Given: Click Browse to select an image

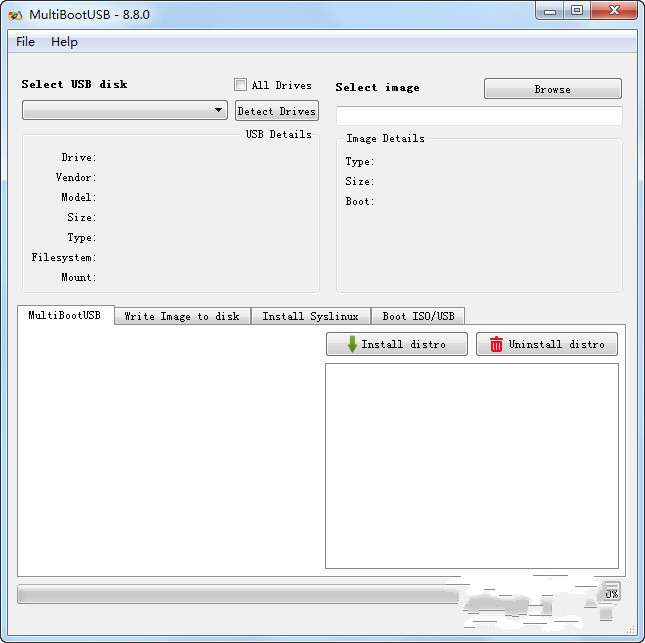Looking at the screenshot, I should pos(552,89).
